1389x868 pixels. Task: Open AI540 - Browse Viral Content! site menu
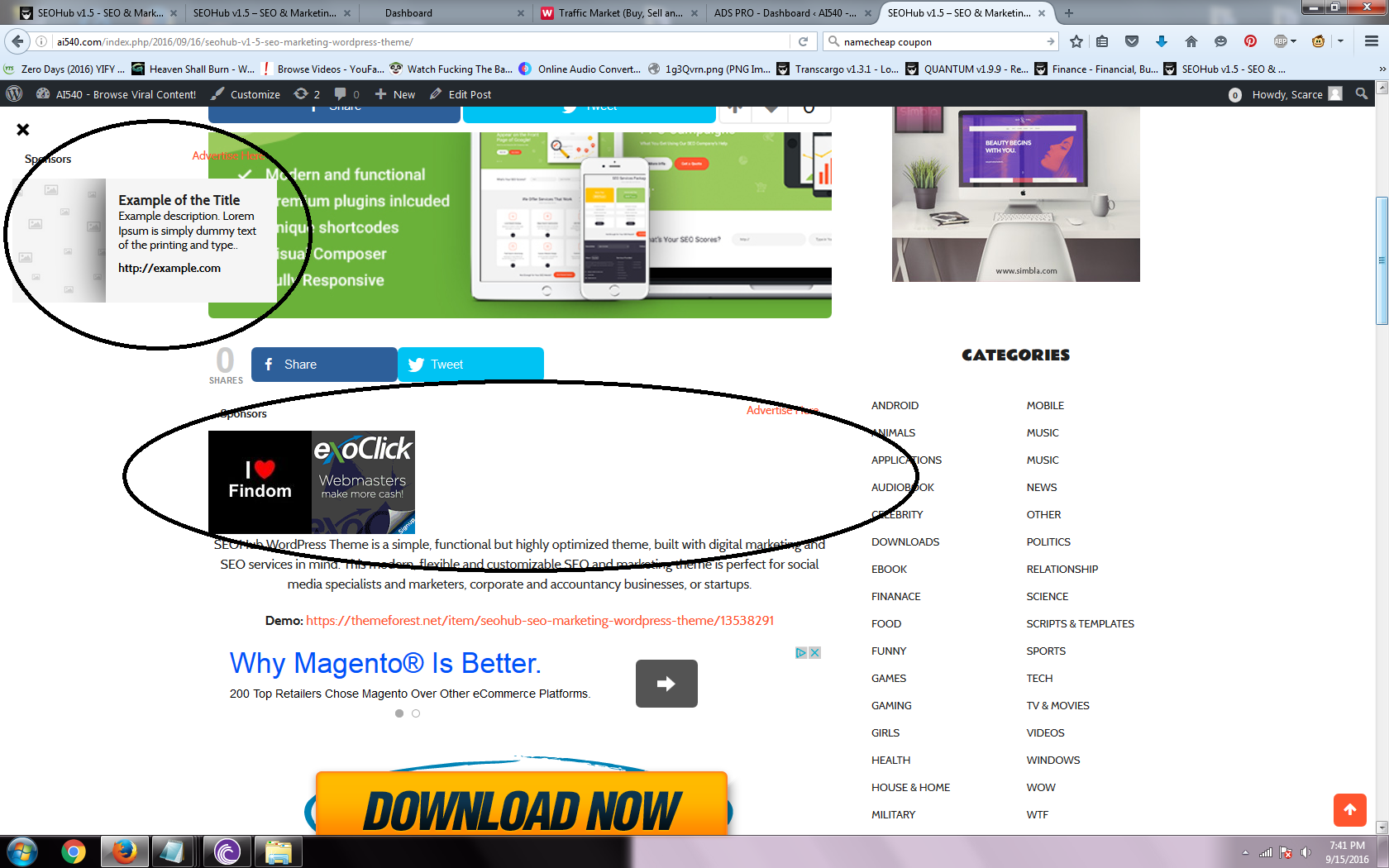click(x=116, y=94)
